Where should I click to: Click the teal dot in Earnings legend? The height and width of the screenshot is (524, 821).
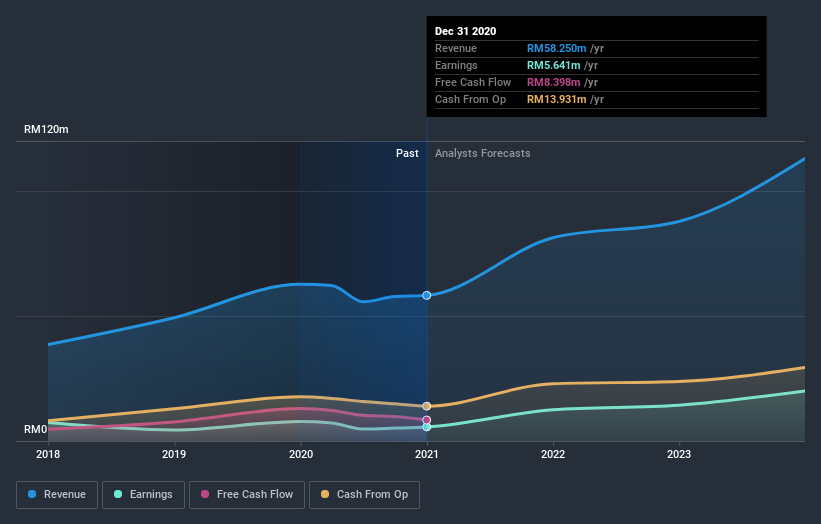(x=118, y=494)
